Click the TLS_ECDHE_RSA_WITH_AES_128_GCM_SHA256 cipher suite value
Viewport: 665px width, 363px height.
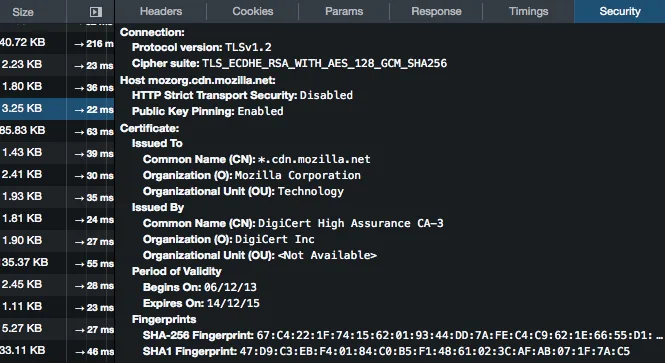coord(324,64)
